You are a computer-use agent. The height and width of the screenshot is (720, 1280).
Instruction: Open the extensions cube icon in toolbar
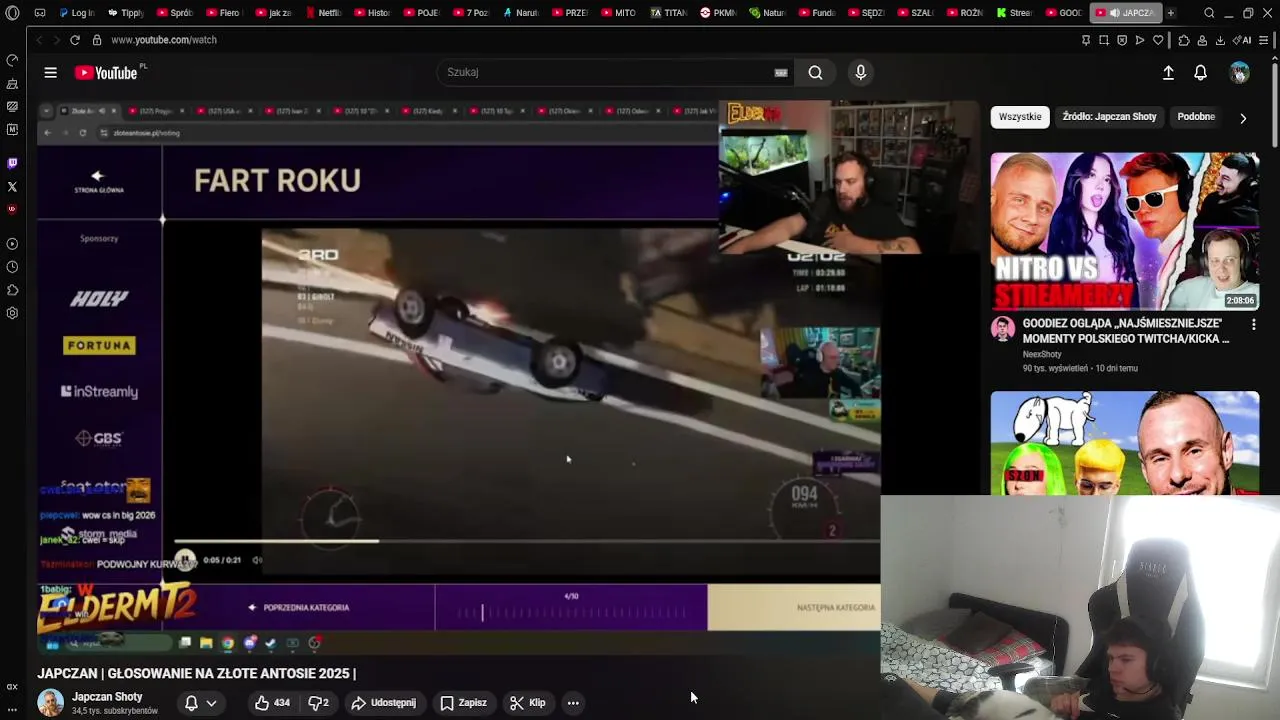click(1184, 40)
